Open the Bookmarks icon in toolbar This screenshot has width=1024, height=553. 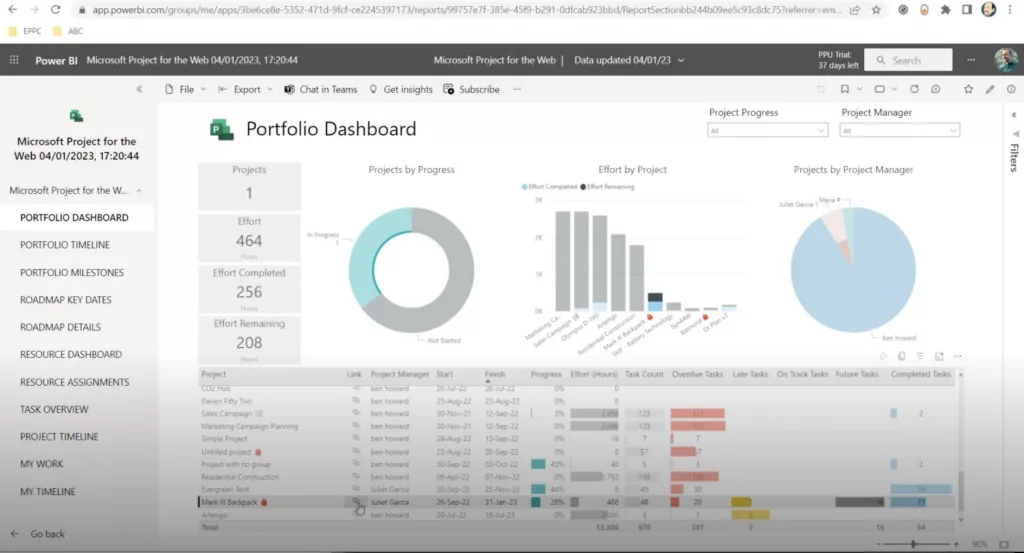(x=844, y=89)
